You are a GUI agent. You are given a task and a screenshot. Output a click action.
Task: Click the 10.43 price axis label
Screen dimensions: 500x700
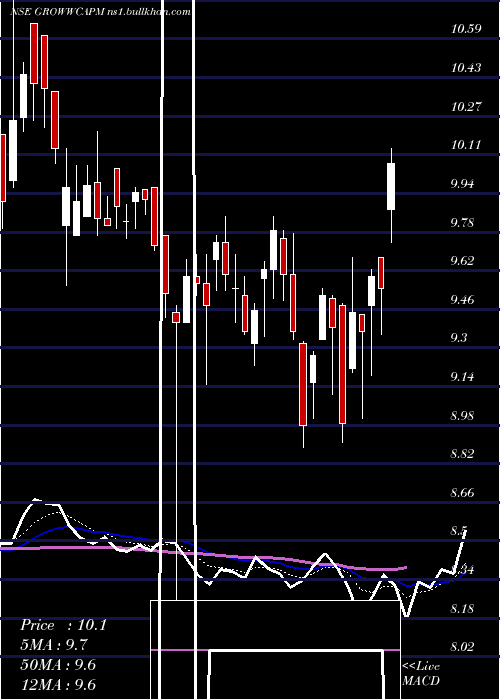(466, 68)
